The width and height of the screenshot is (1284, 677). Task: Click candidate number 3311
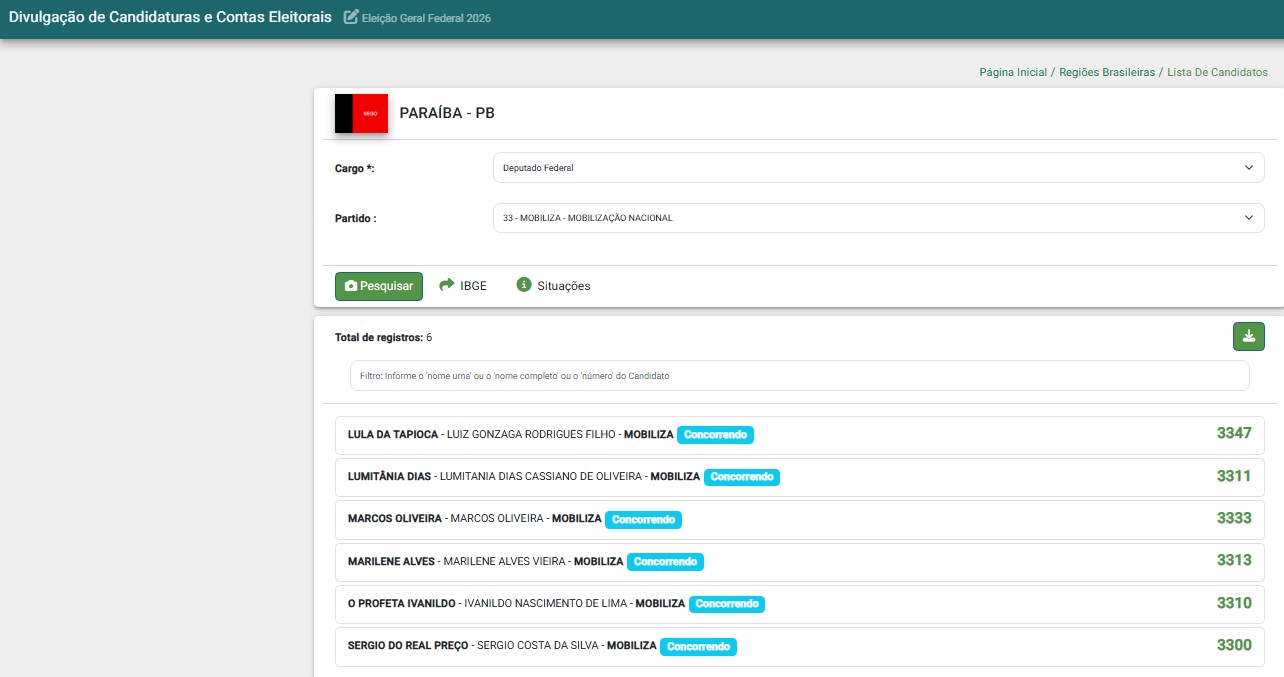pos(1234,476)
